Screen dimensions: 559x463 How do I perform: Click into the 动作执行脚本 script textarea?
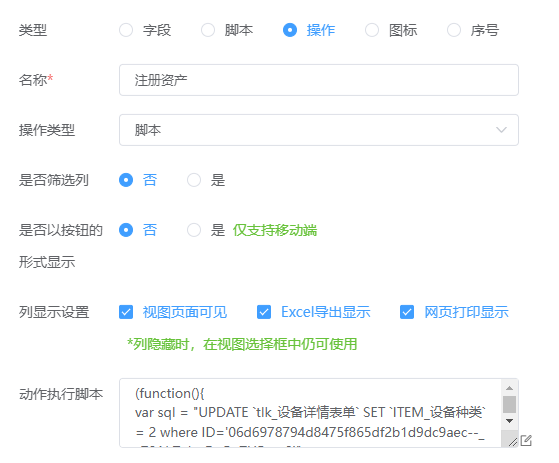click(x=310, y=413)
